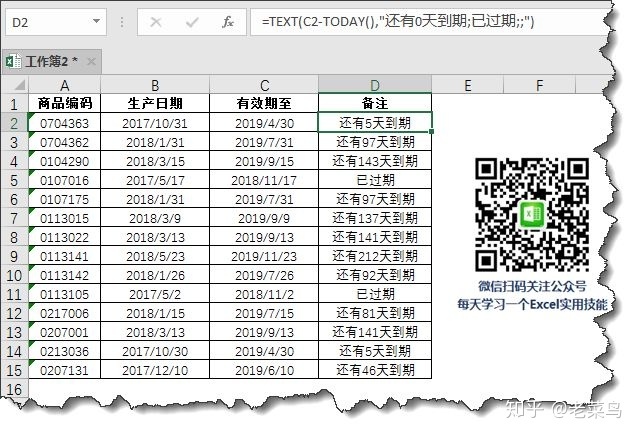
Task: Click expiry date 2019/11/23 cell
Action: pos(264,256)
